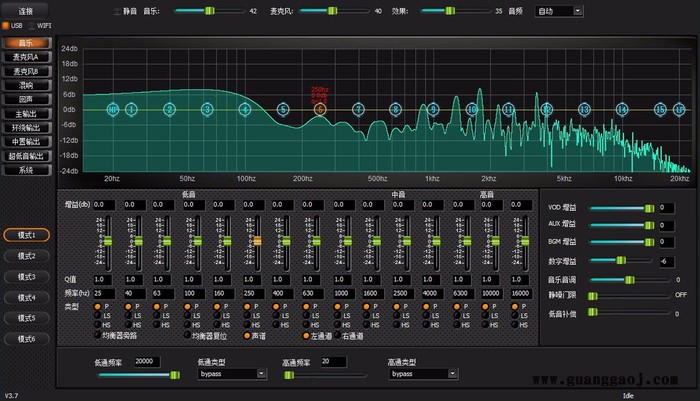
Task: Load preset 模式1
Action: (x=26, y=235)
